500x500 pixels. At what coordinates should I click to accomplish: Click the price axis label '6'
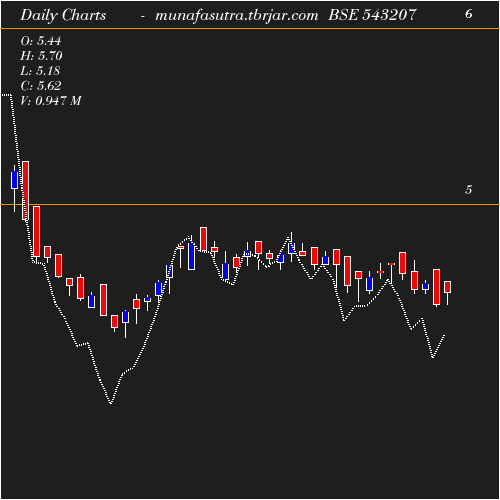[x=468, y=14]
